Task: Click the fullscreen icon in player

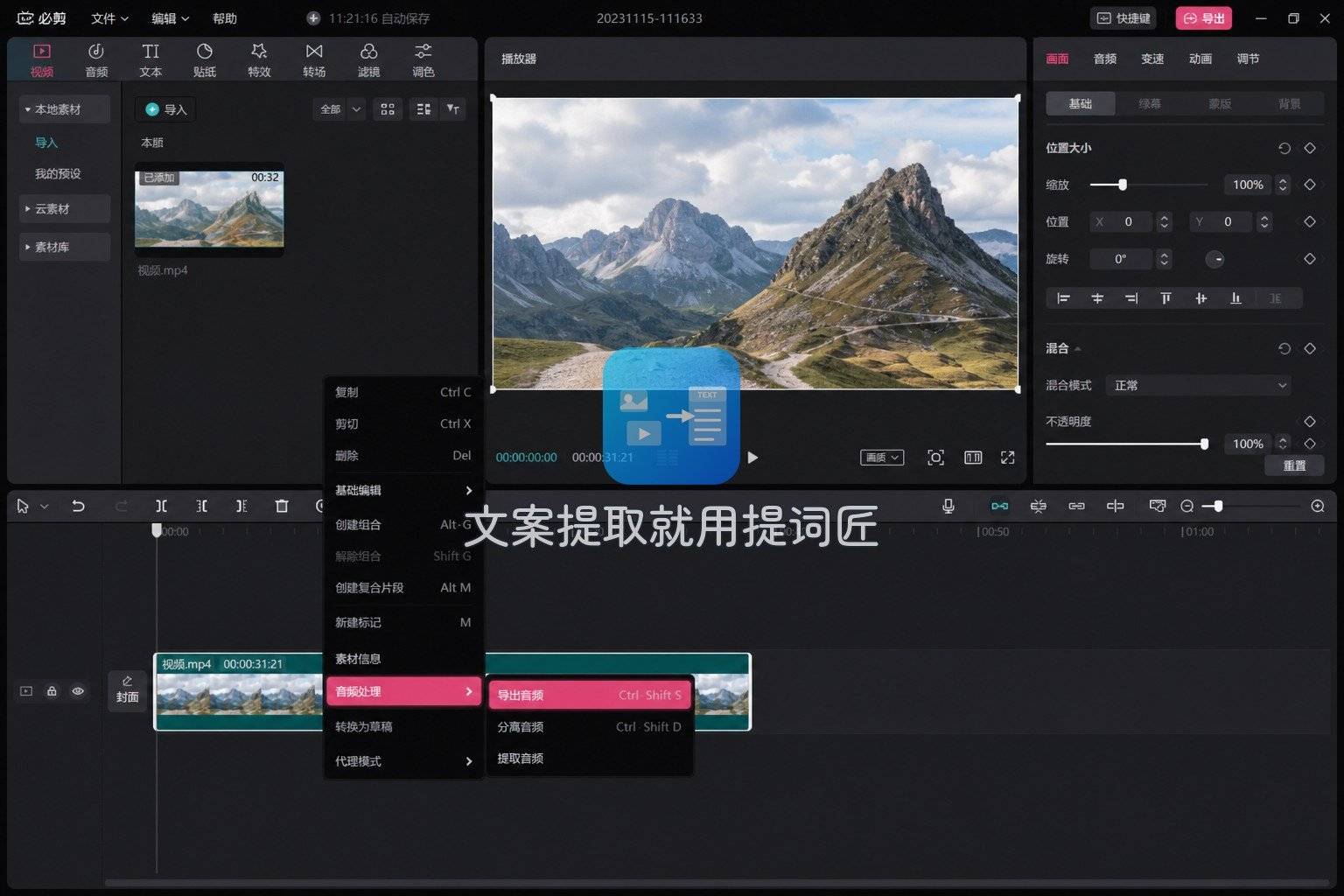Action: 1007,458
